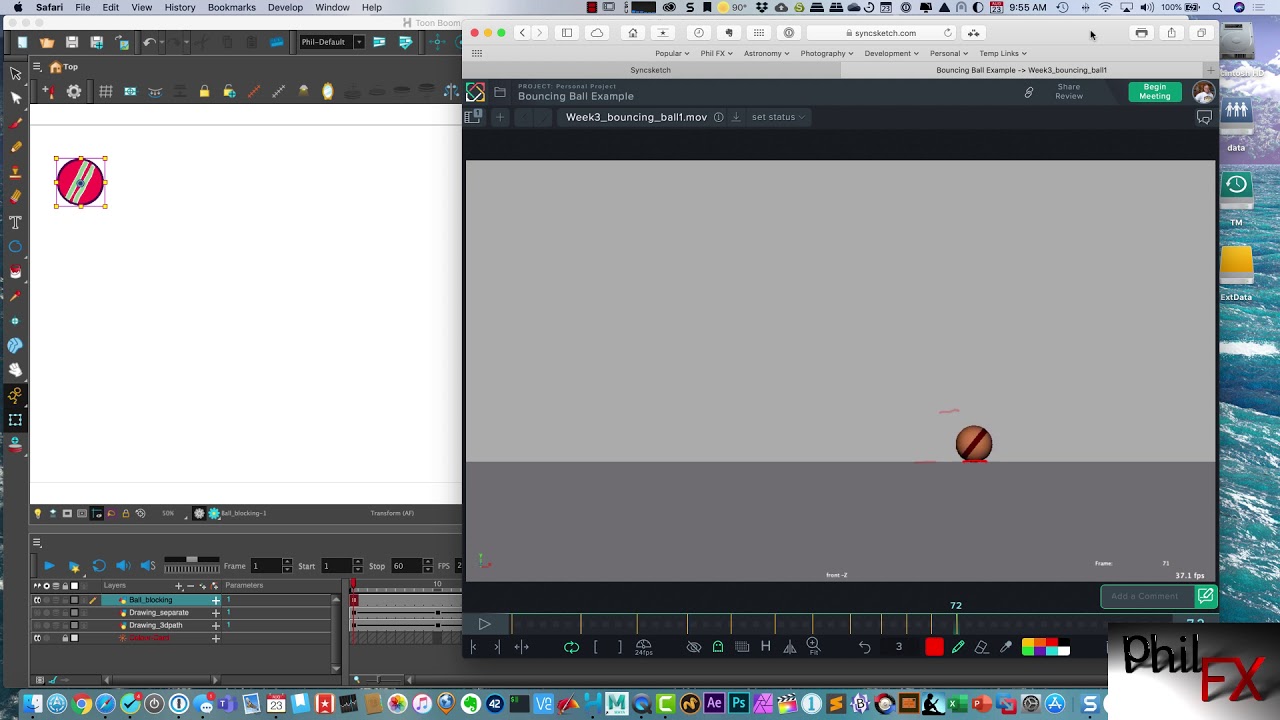Select the eraser tool in SyncSketch
1280x720 pixels.
coord(982,647)
